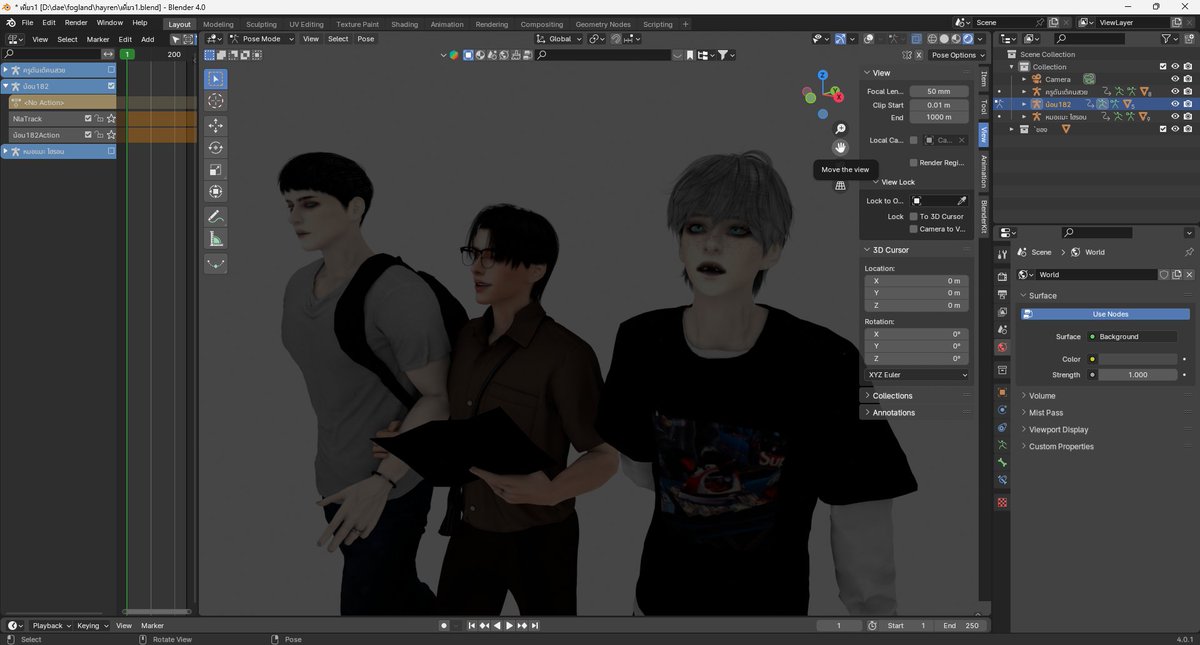Screen dimensions: 1200x645
Task: Open the Render properties tab icon
Action: coord(1002,277)
